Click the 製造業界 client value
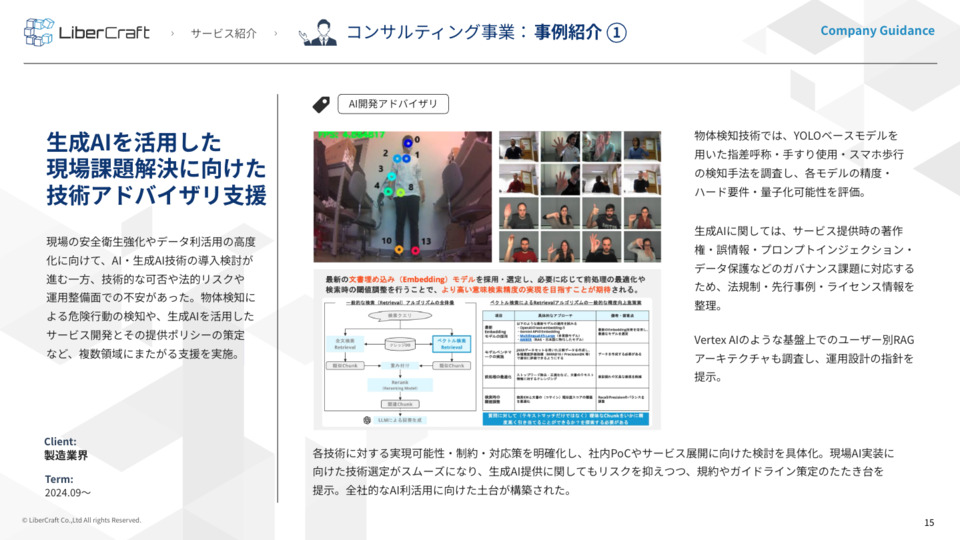This screenshot has width=960, height=540. click(66, 456)
